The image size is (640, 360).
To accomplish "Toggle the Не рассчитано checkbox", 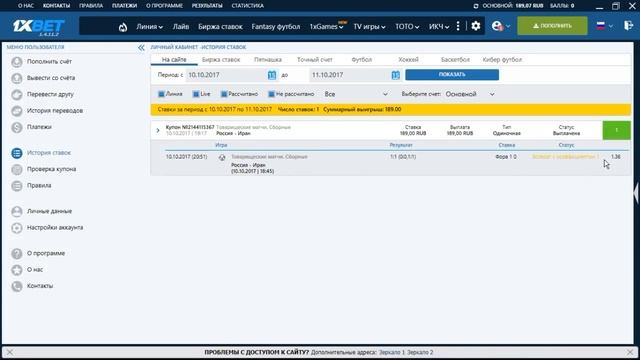I will click(271, 94).
